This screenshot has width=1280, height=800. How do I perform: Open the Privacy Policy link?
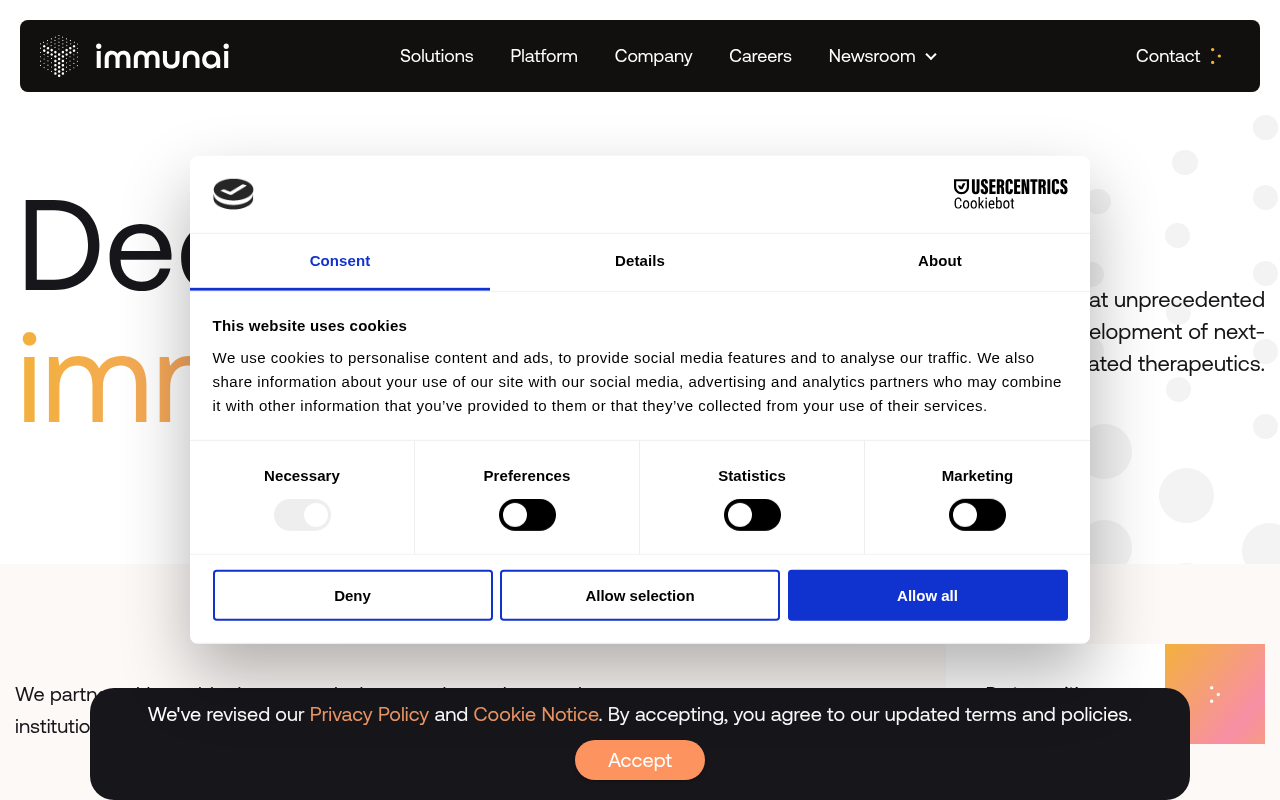point(369,714)
